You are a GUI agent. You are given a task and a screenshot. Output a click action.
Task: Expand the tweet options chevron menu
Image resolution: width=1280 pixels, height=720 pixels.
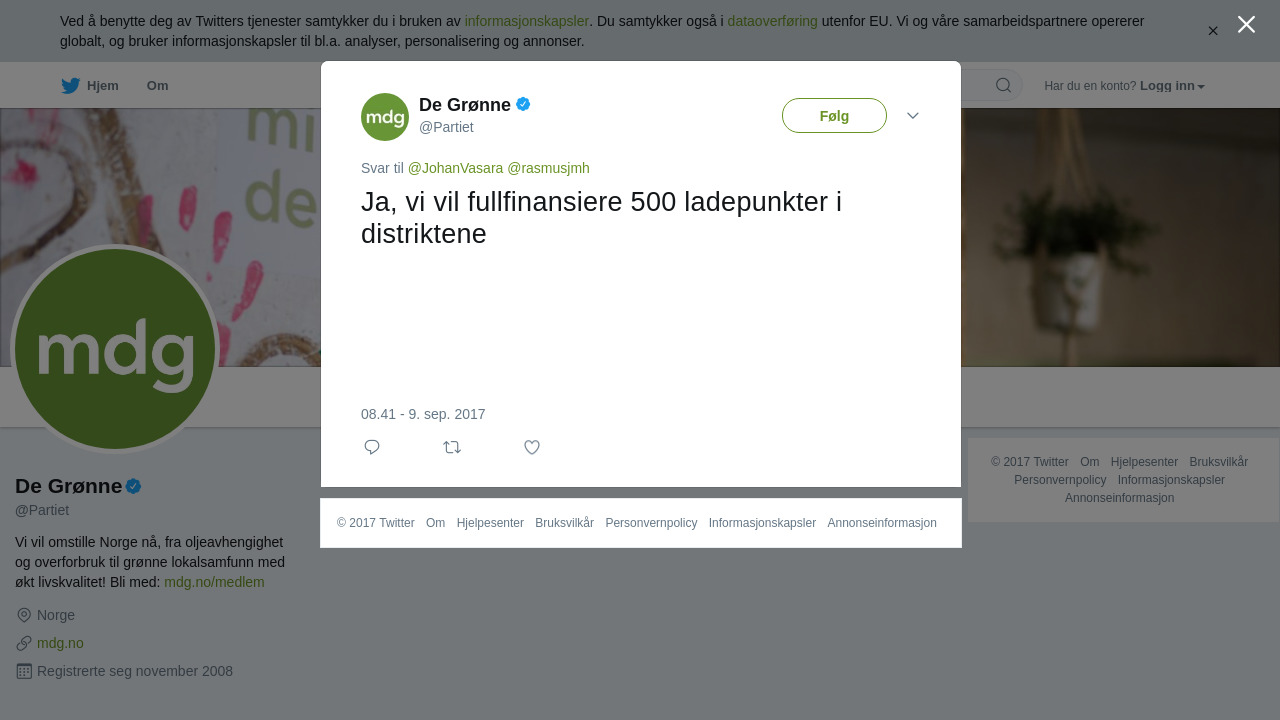(x=913, y=116)
